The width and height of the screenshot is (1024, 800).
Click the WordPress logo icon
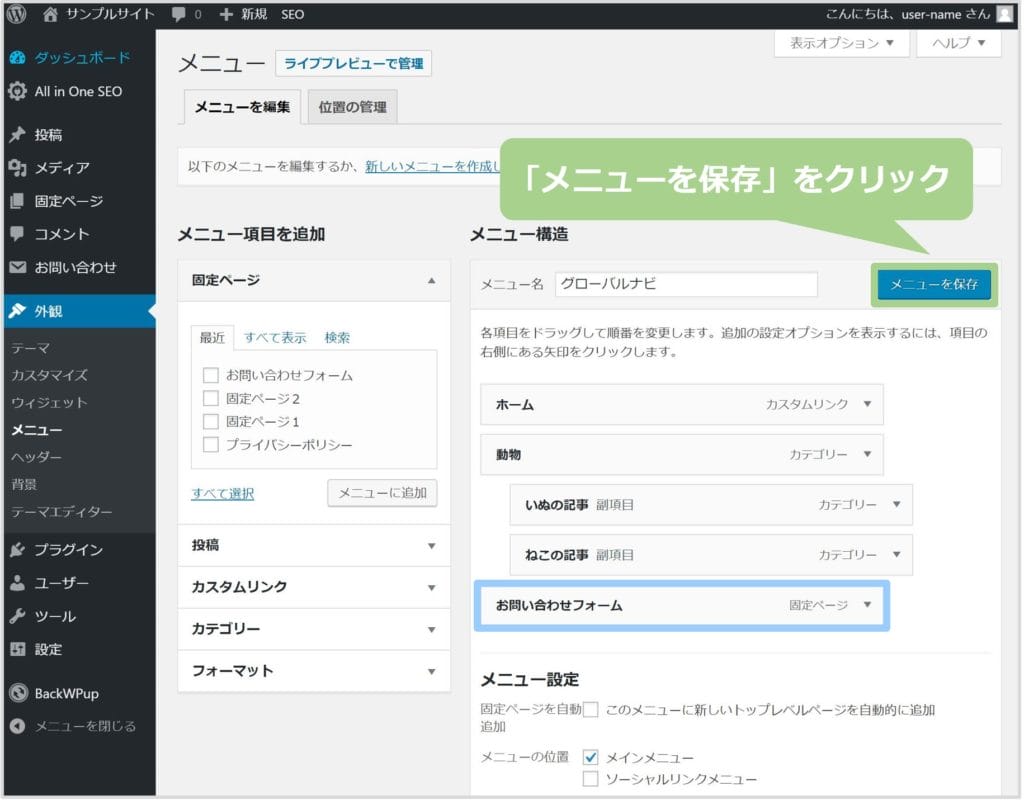pyautogui.click(x=17, y=14)
